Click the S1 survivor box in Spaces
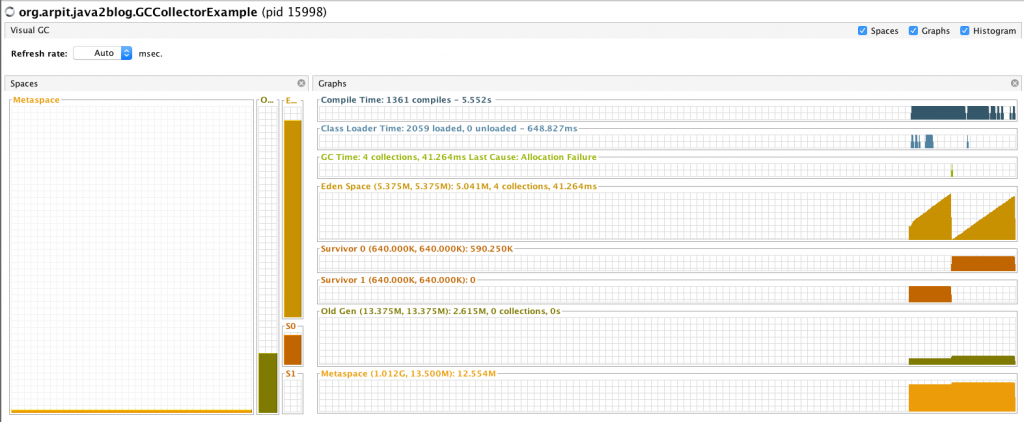 (293, 393)
